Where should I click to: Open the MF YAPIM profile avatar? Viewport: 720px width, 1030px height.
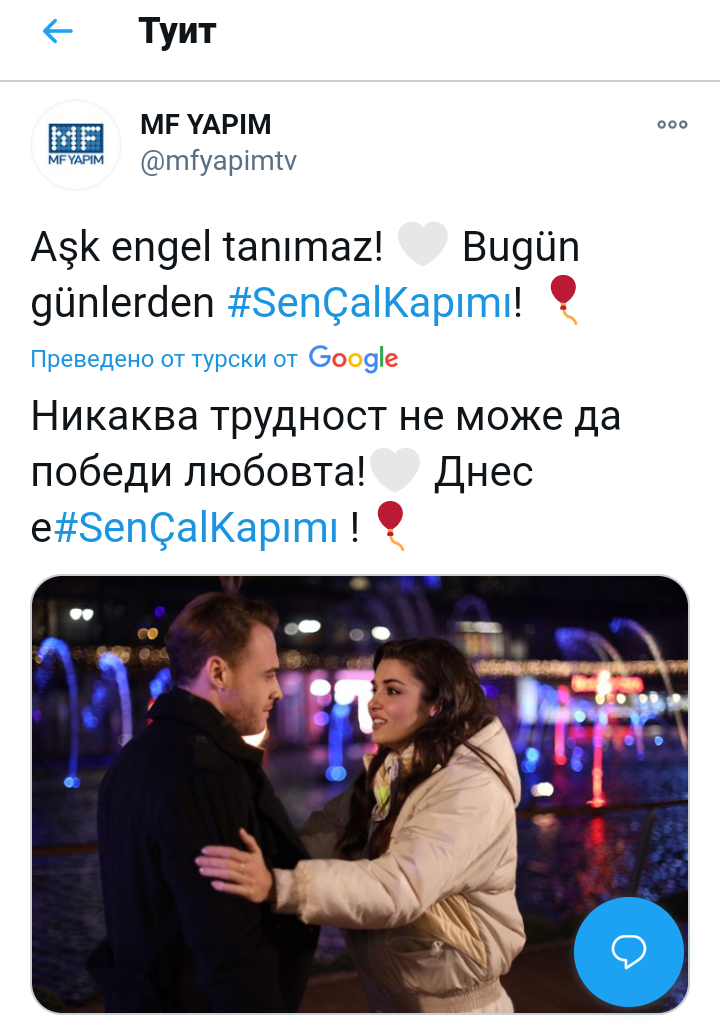(76, 145)
